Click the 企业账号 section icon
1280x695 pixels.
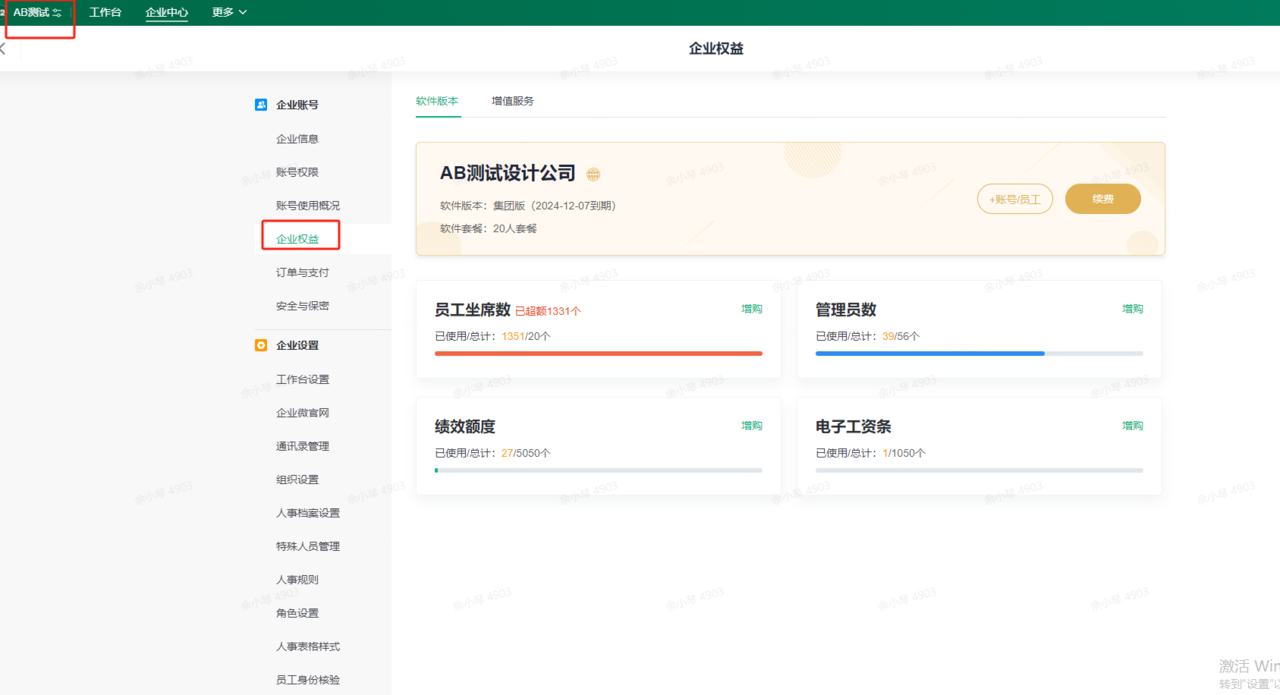[261, 105]
